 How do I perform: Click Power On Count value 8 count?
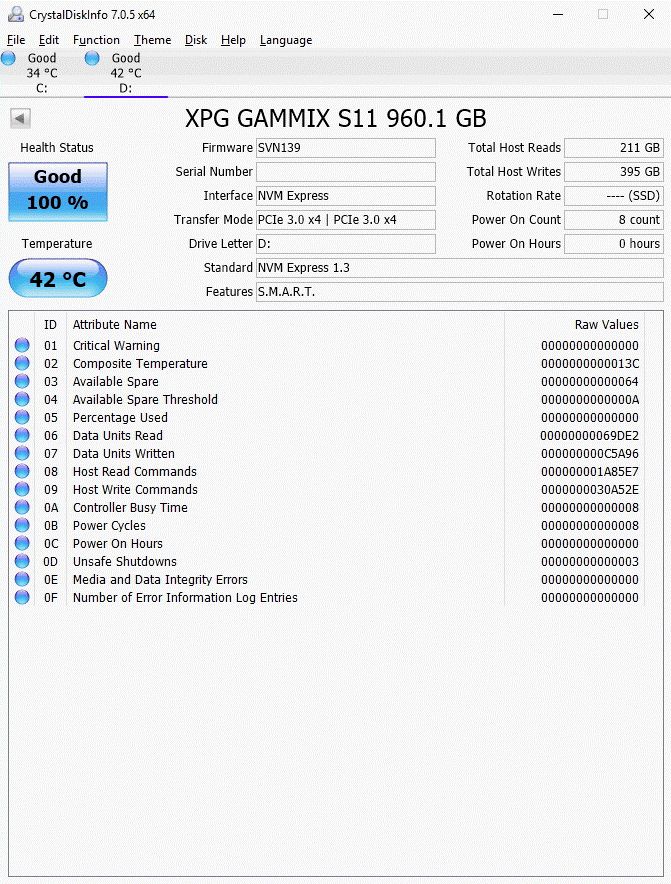[613, 220]
